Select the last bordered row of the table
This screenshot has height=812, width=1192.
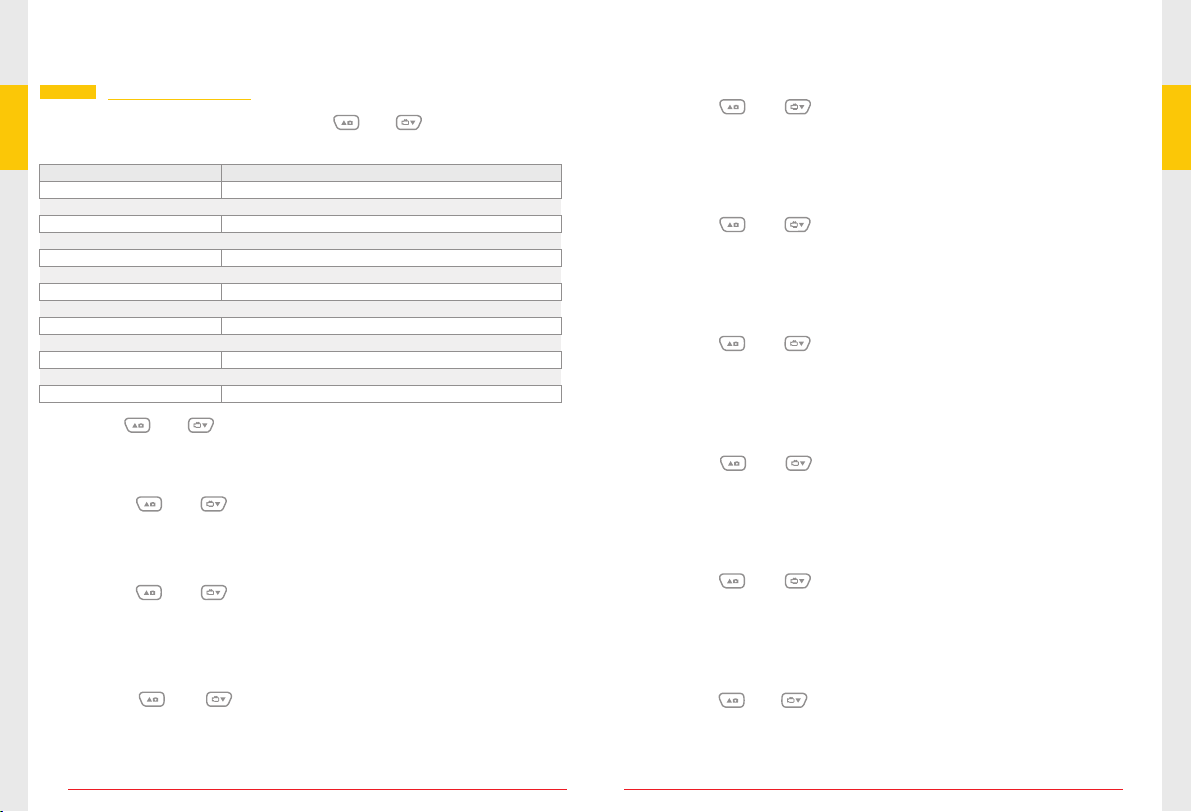(x=300, y=393)
